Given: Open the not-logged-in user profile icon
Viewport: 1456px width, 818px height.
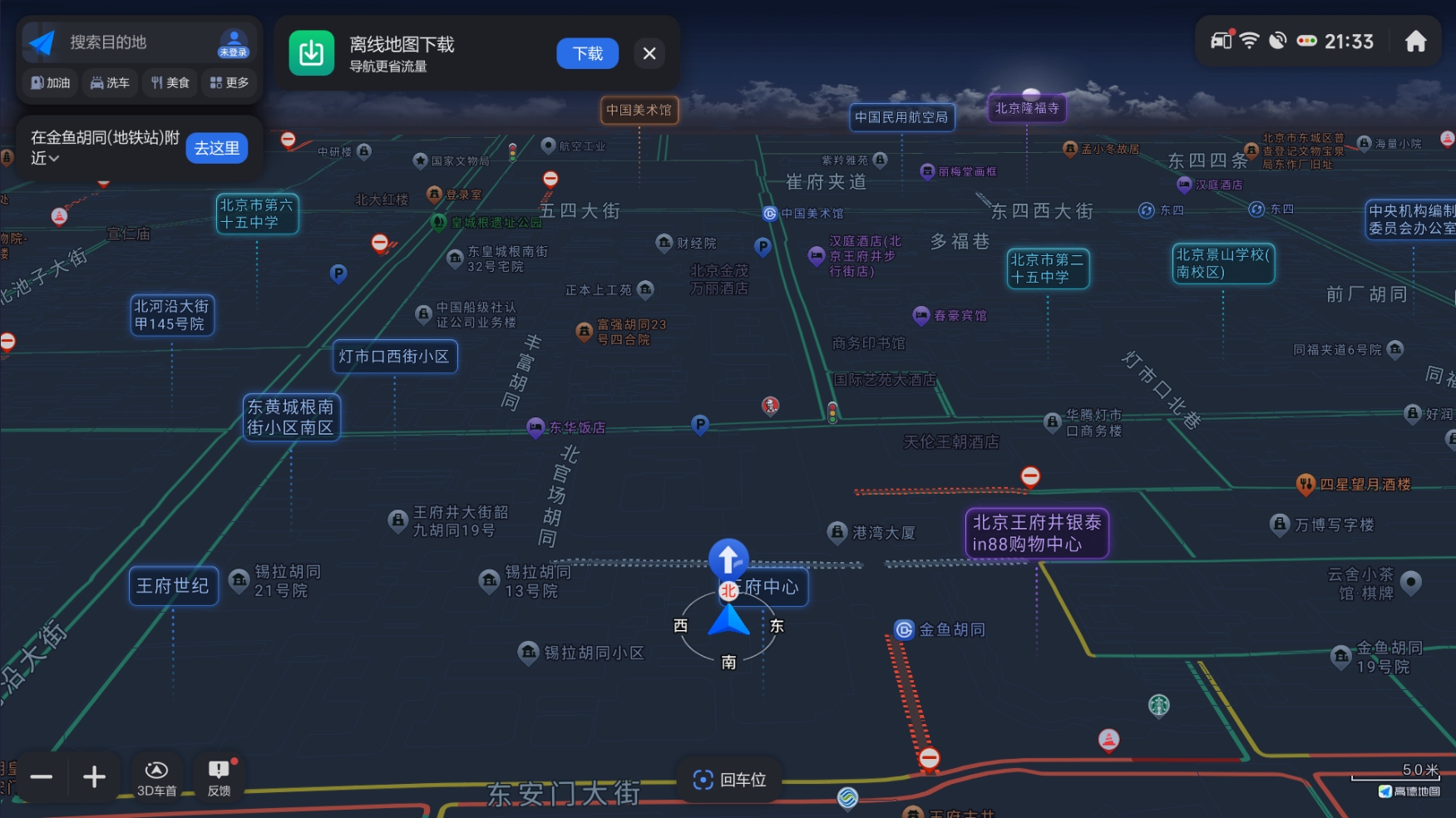Looking at the screenshot, I should 234,43.
